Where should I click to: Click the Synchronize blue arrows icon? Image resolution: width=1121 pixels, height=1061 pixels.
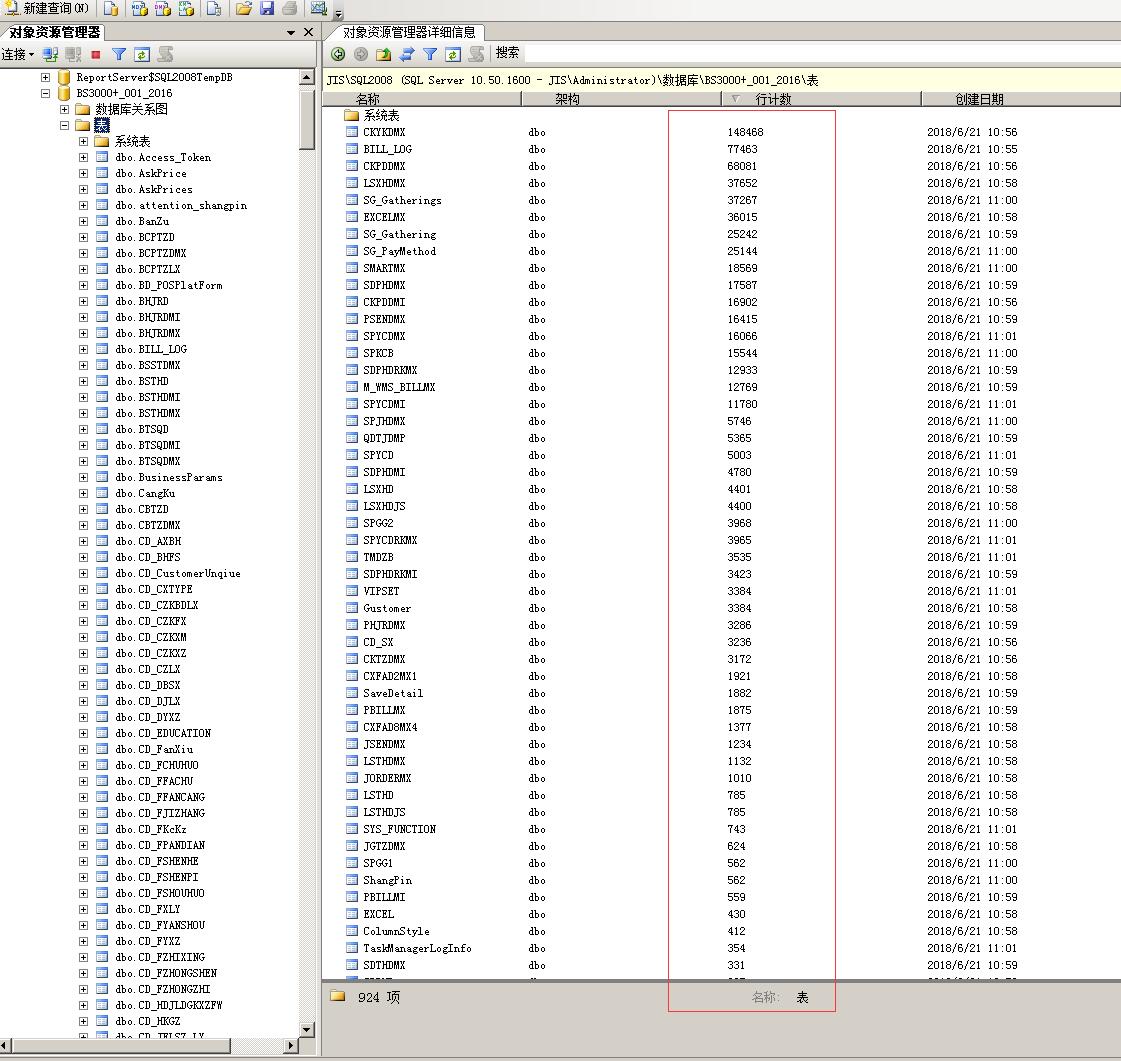click(407, 54)
